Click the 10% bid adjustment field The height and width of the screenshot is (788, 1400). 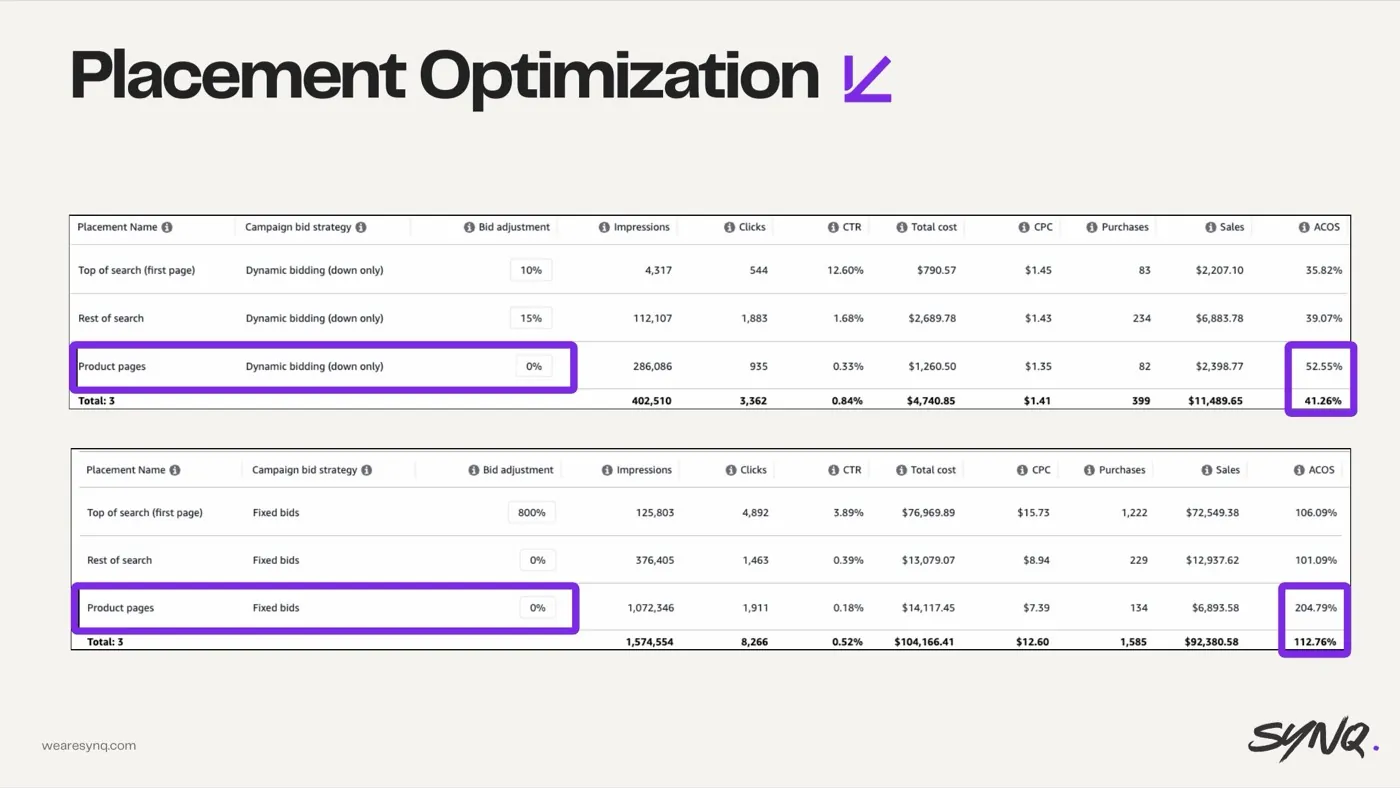pos(531,270)
